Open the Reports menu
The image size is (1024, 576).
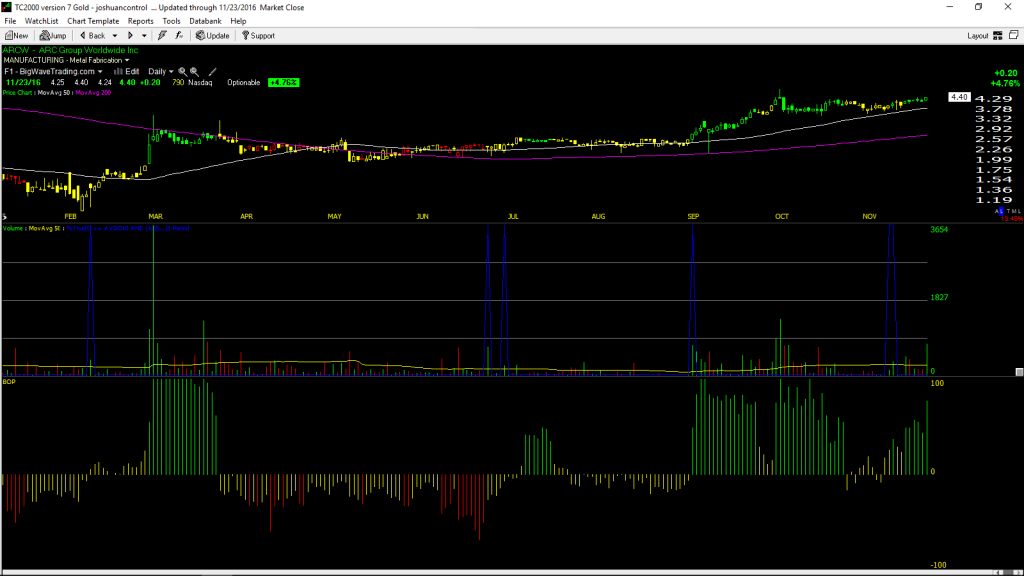140,21
